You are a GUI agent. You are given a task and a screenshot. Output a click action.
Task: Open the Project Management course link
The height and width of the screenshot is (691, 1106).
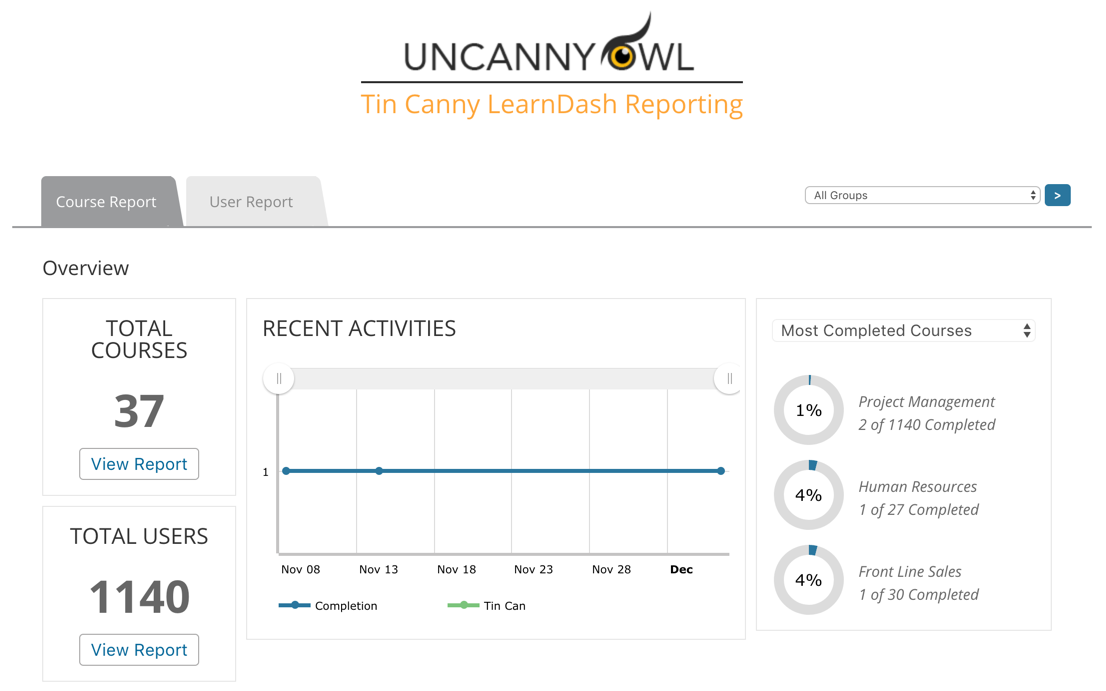pos(926,402)
